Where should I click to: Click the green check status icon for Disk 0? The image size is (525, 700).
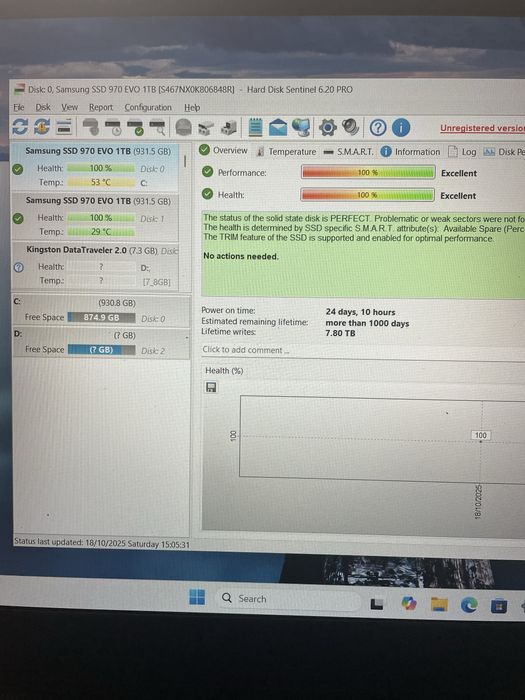point(18,169)
